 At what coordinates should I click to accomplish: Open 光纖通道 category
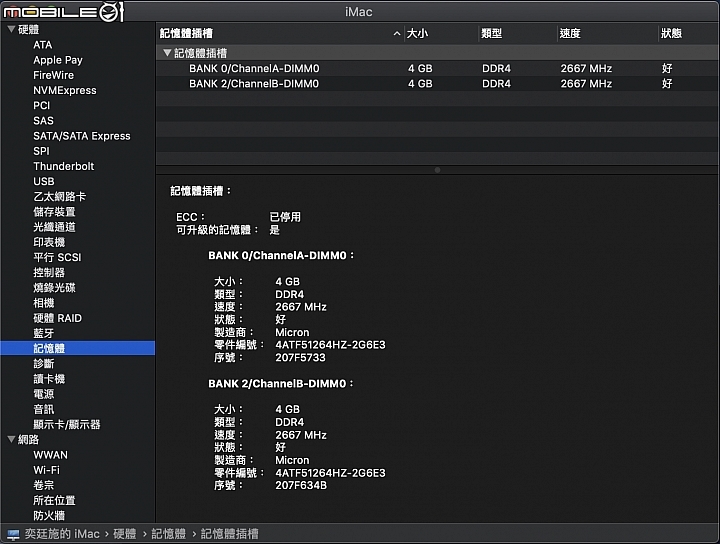(54, 227)
